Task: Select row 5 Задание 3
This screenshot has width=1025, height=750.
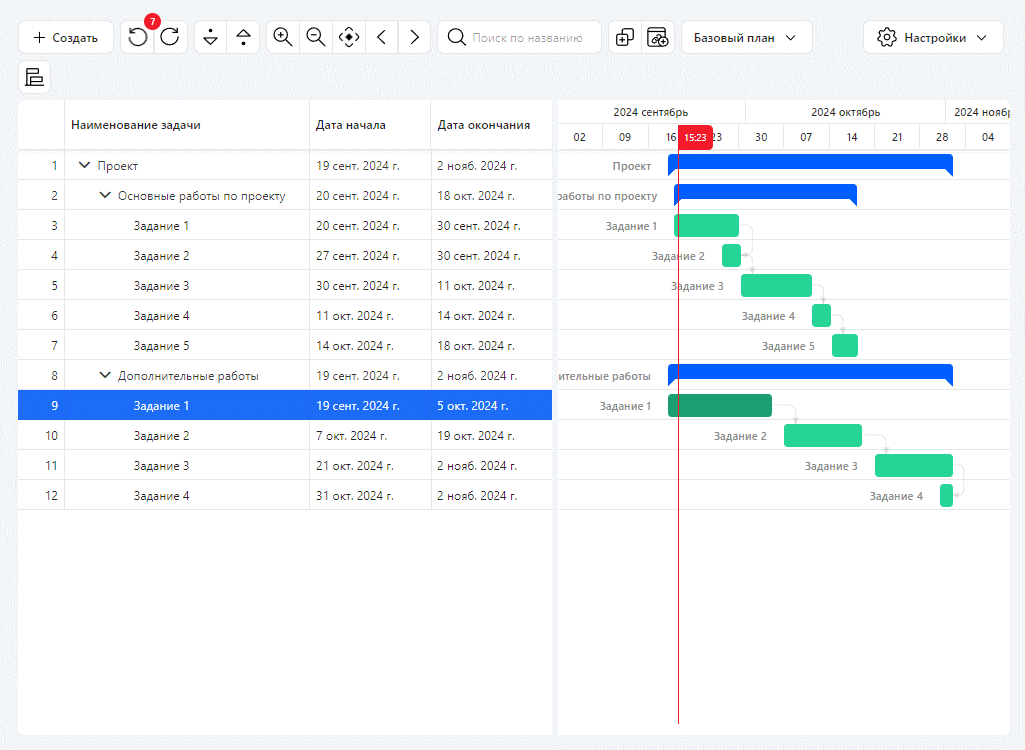Action: 285,286
